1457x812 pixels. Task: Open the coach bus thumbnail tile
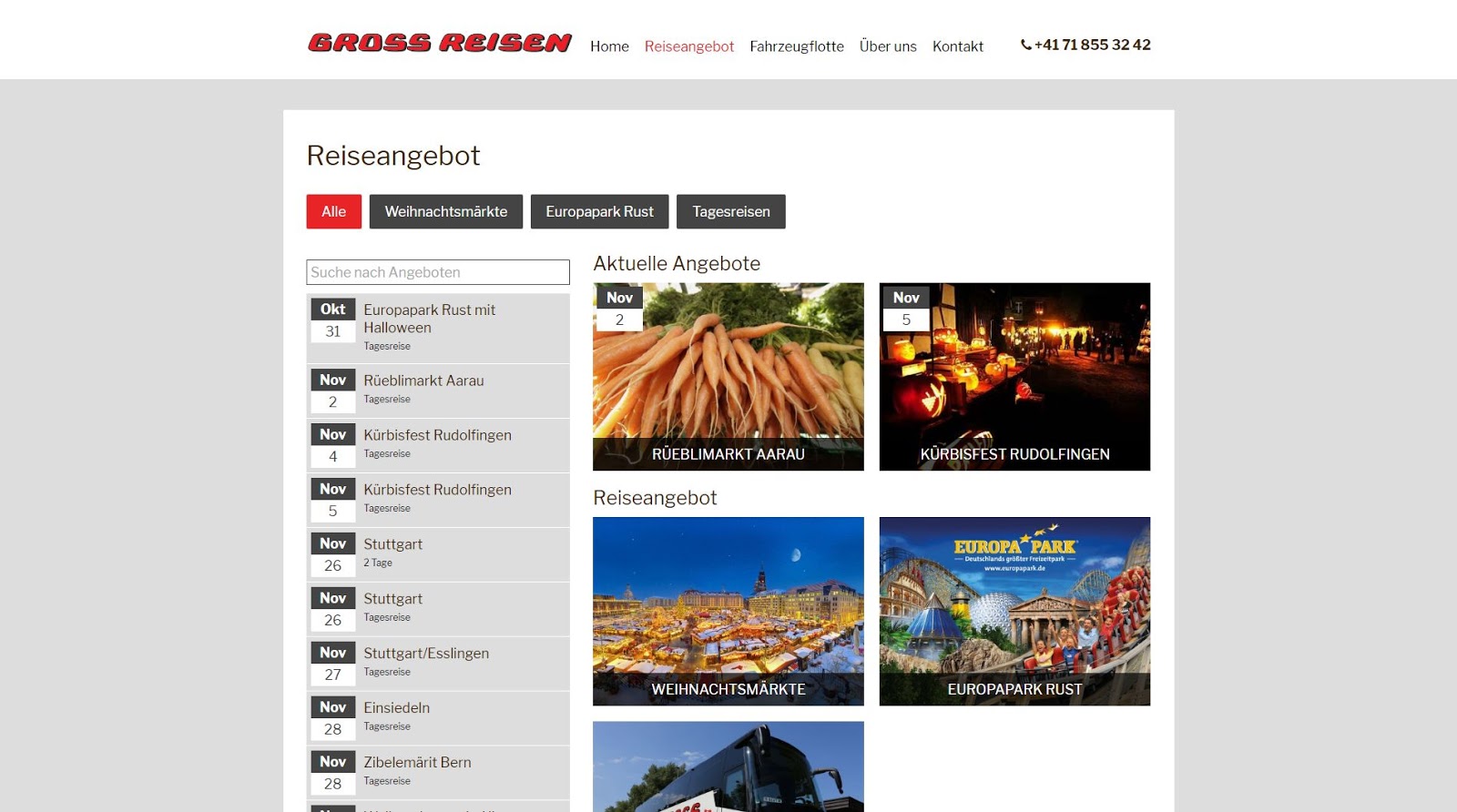coord(728,766)
